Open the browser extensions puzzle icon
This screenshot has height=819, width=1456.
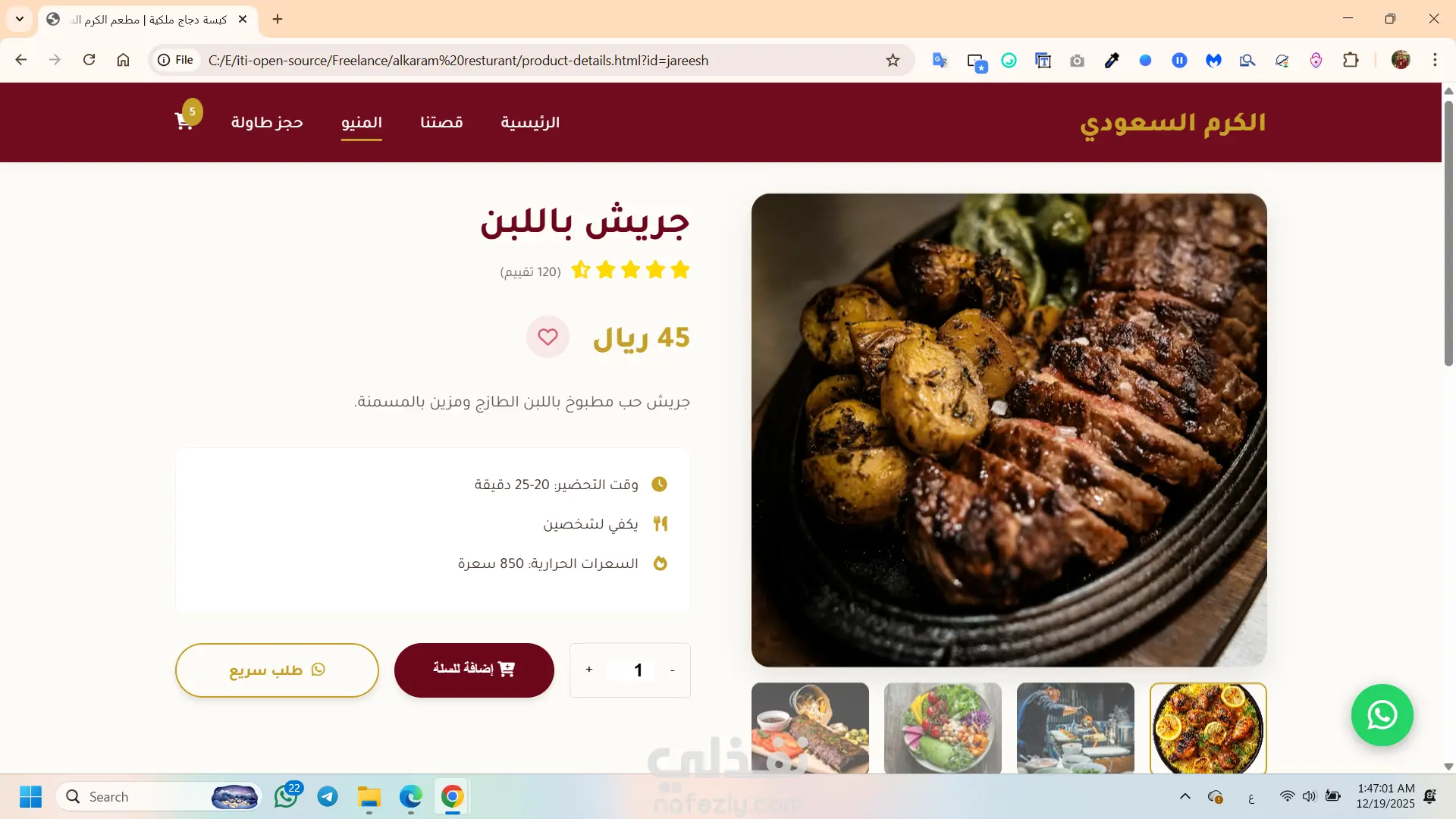(x=1351, y=60)
